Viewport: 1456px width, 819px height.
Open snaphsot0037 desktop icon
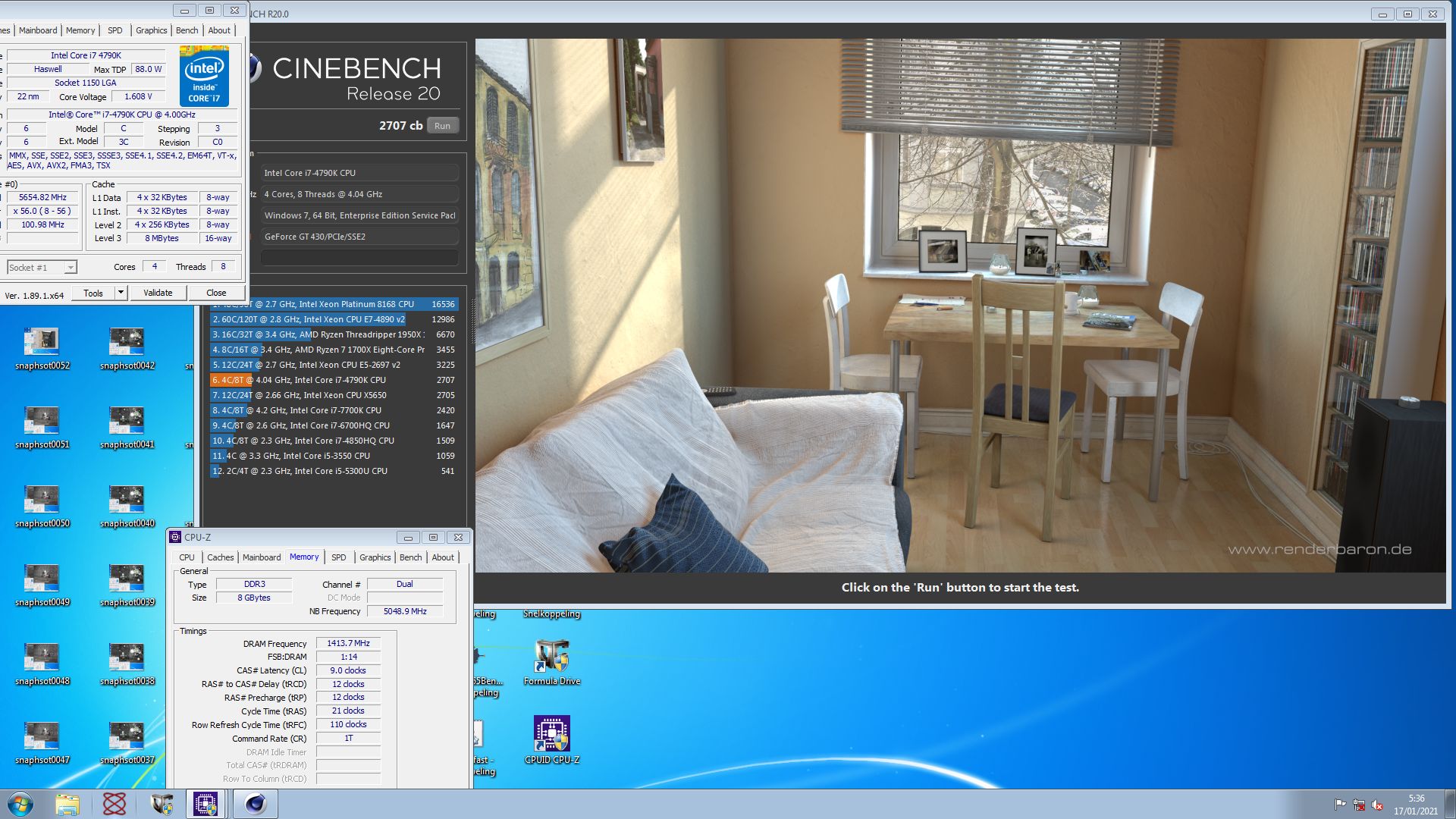[127, 743]
